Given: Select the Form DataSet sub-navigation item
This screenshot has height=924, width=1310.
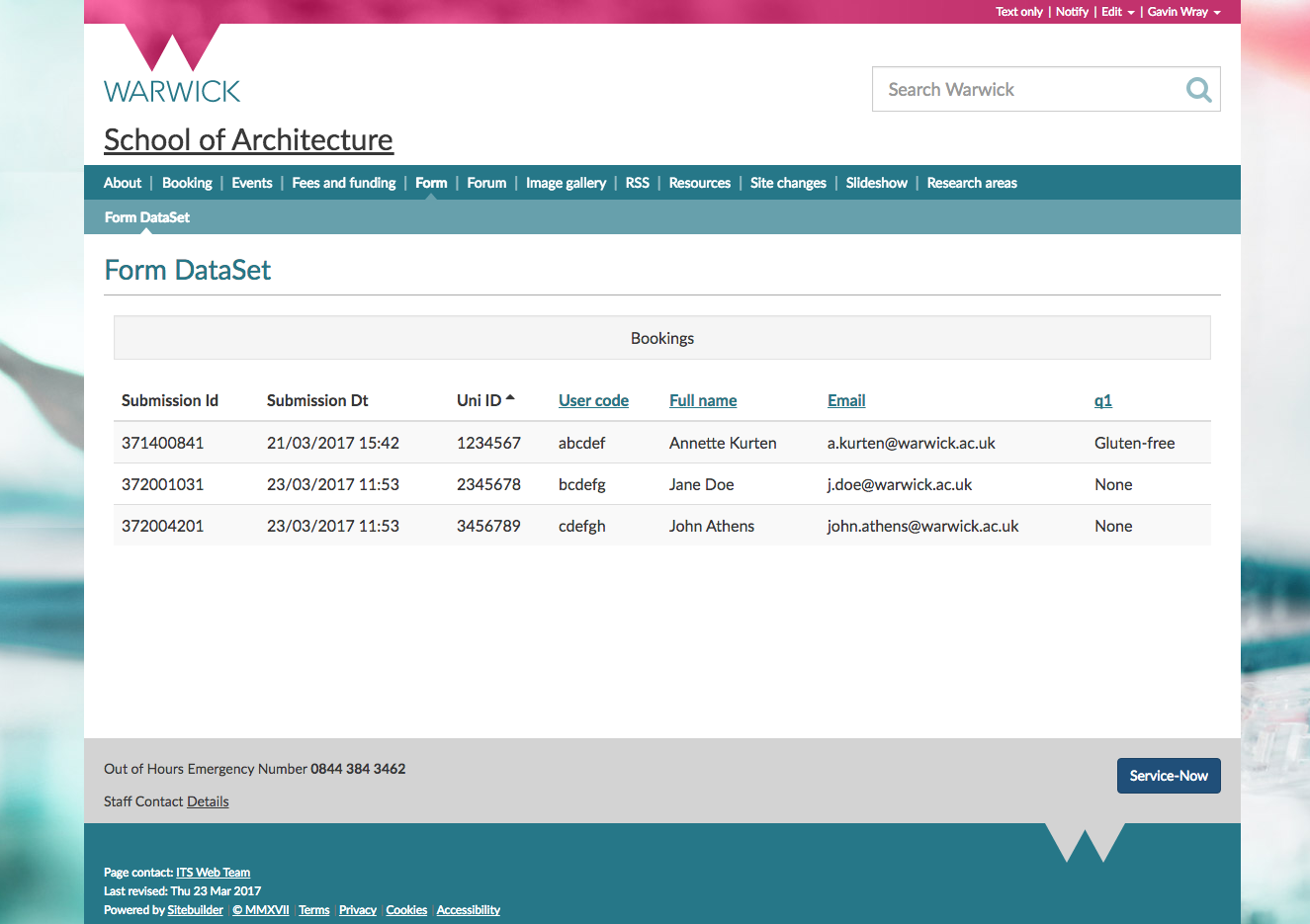Looking at the screenshot, I should coord(147,217).
